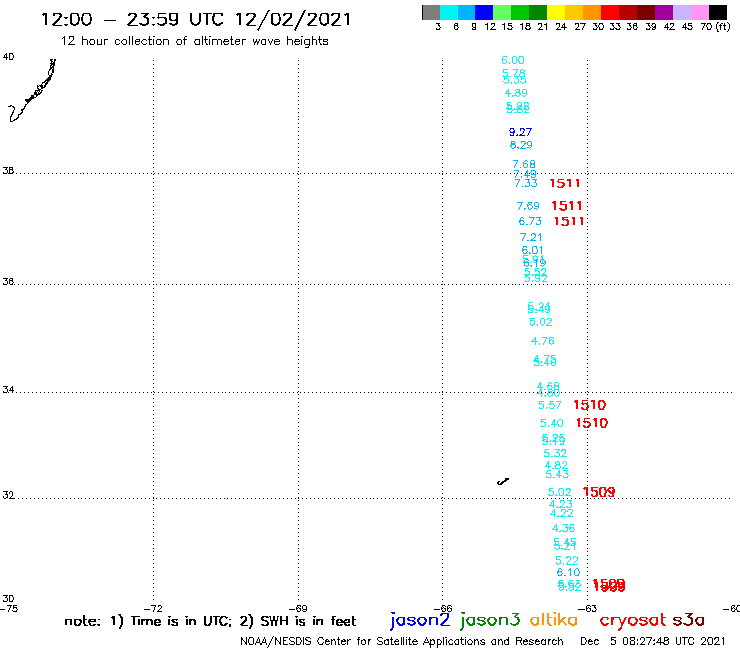Screen dimensions: 740x650
Task: Click the 5.32 wave height value
Action: pyautogui.click(x=555, y=454)
